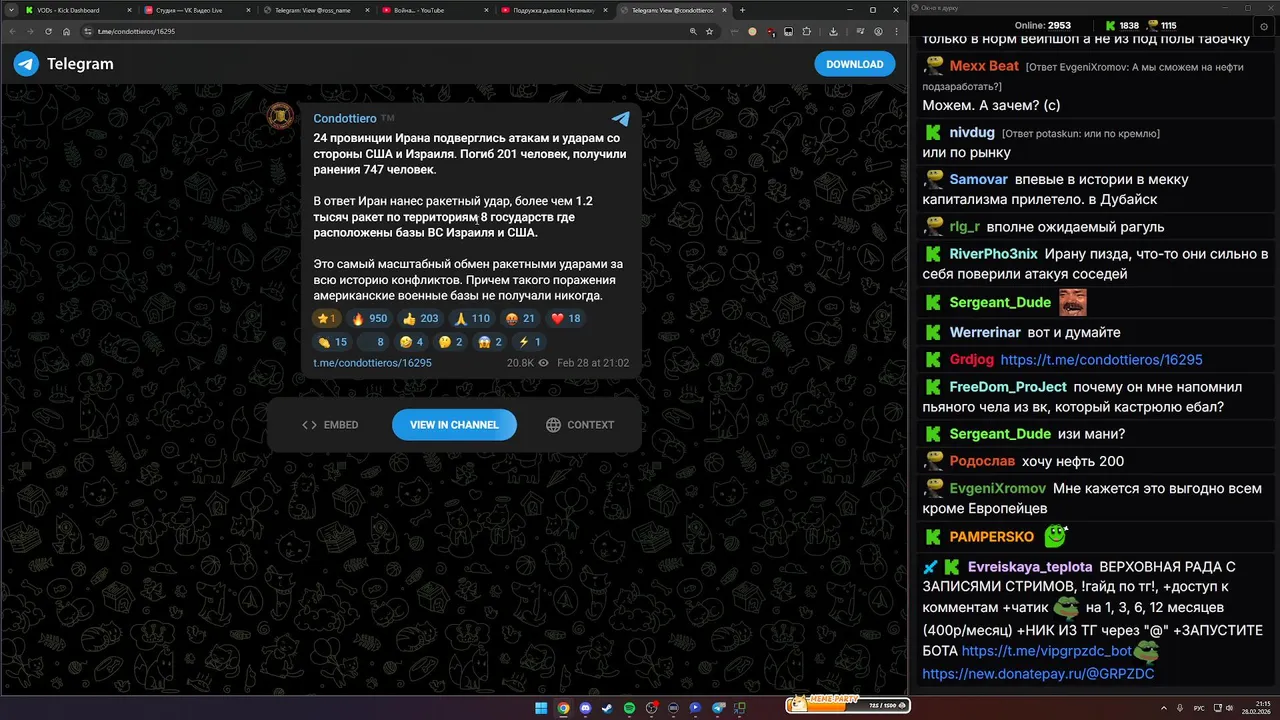Click the browser address bar URL
The width and height of the screenshot is (1280, 720).
click(136, 31)
